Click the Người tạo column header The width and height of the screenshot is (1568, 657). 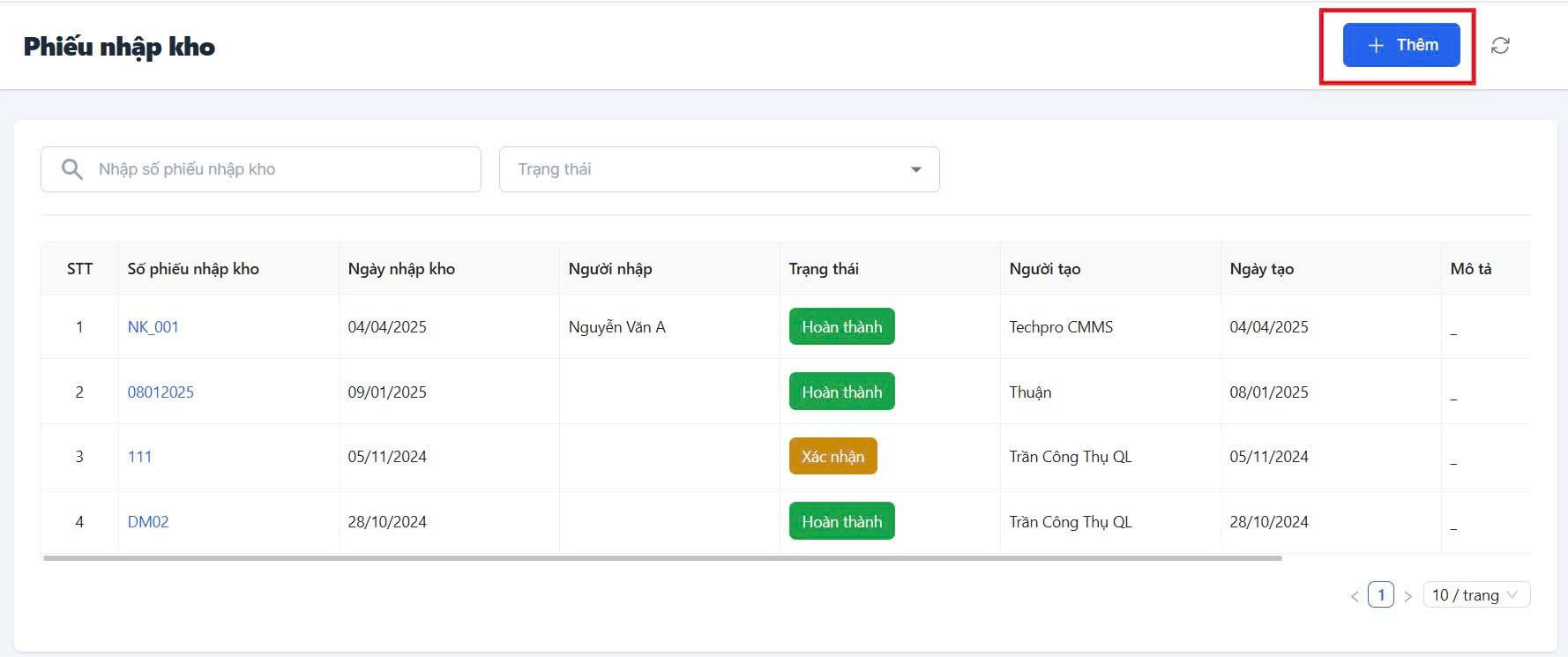tap(1045, 269)
